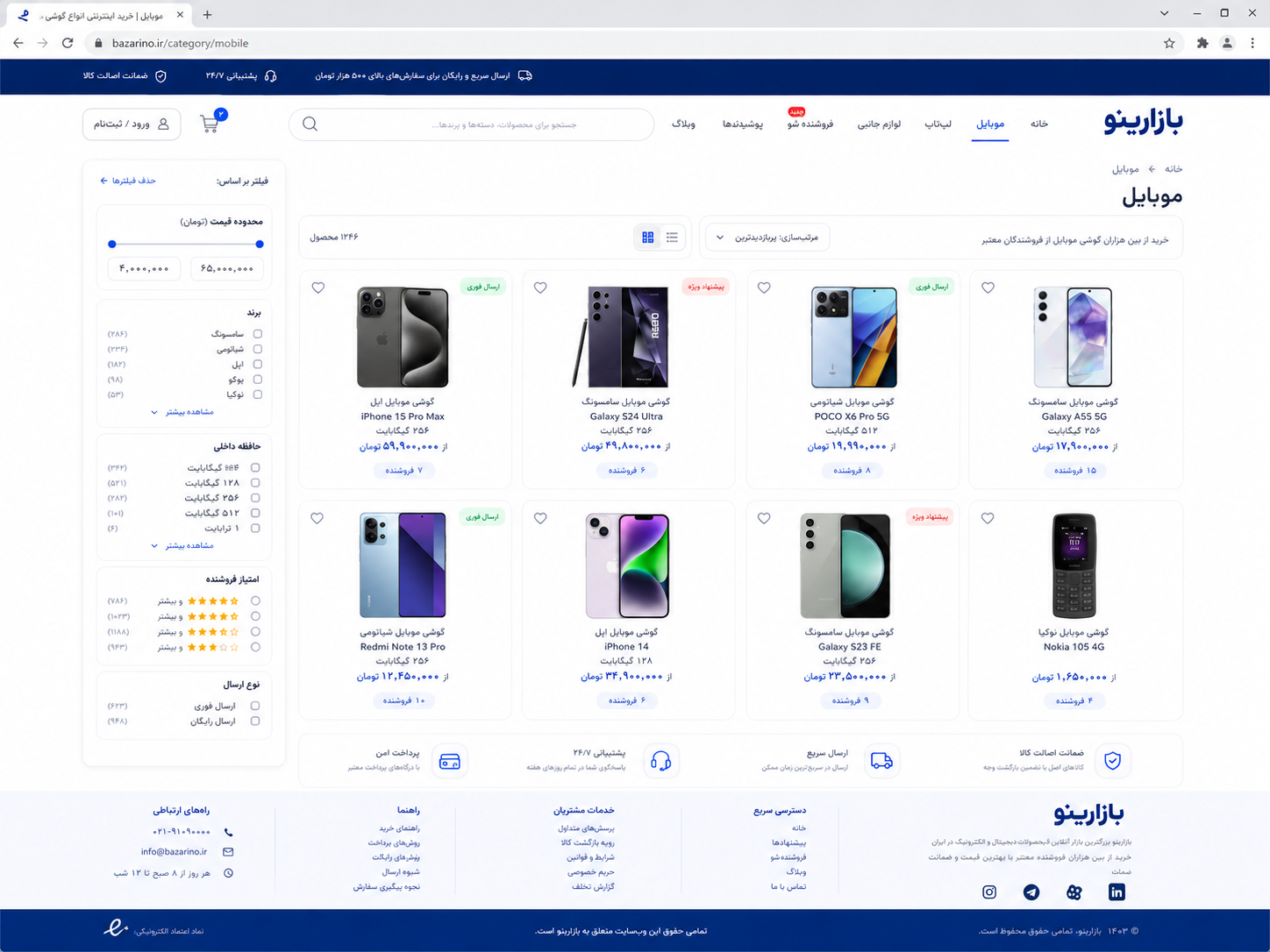
Task: Favorite the Redmi Note 13 Pro
Action: coord(317,518)
